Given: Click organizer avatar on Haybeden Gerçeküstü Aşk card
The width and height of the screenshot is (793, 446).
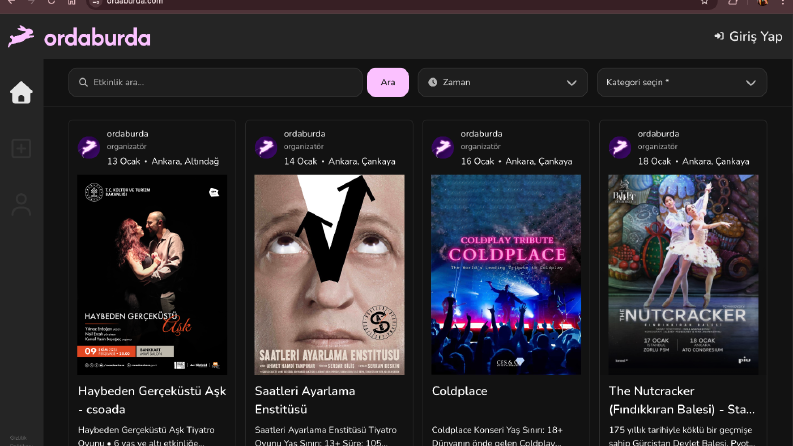Looking at the screenshot, I should tap(89, 148).
